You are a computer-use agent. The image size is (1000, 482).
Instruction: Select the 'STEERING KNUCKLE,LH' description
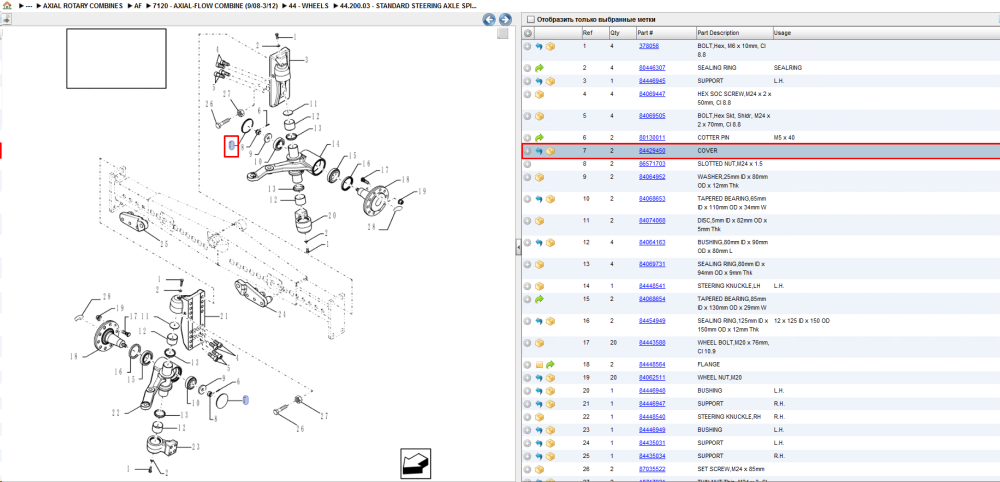tap(728, 286)
